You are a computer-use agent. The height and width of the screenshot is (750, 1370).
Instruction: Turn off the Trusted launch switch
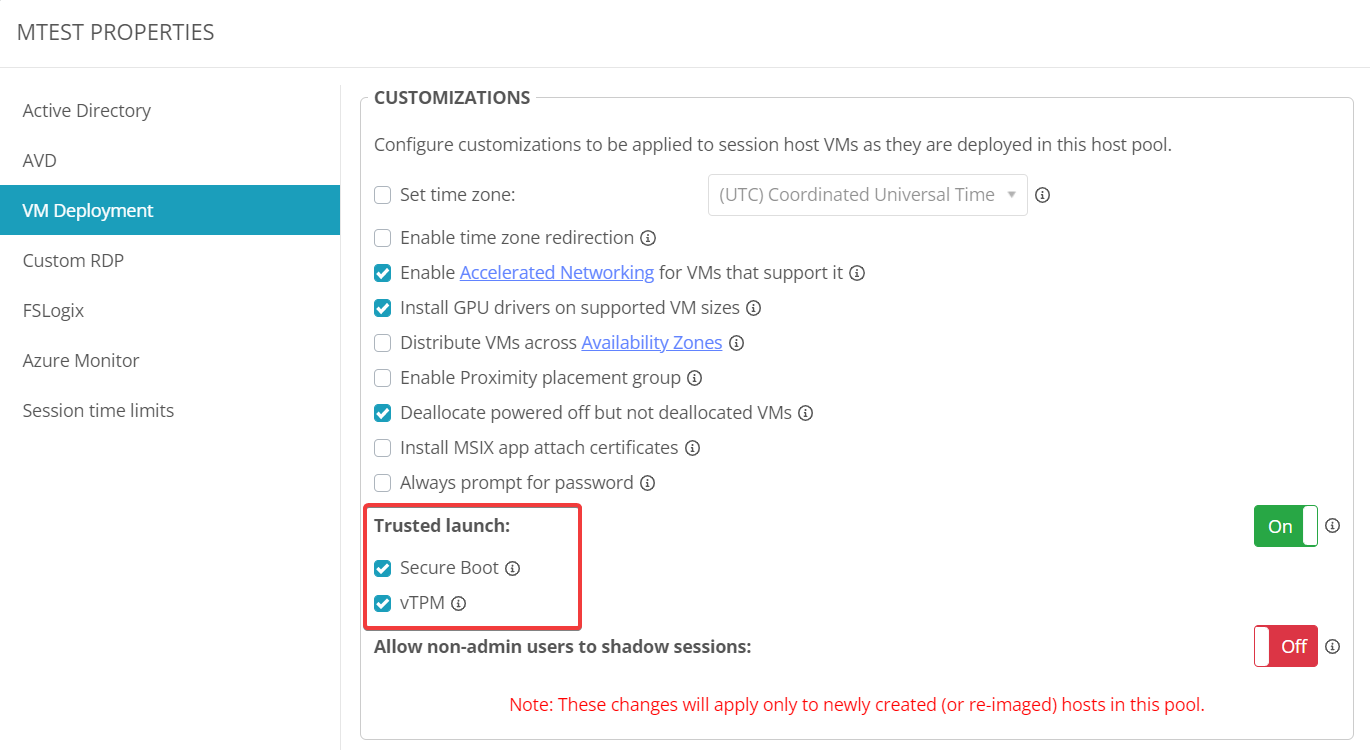(x=1285, y=526)
